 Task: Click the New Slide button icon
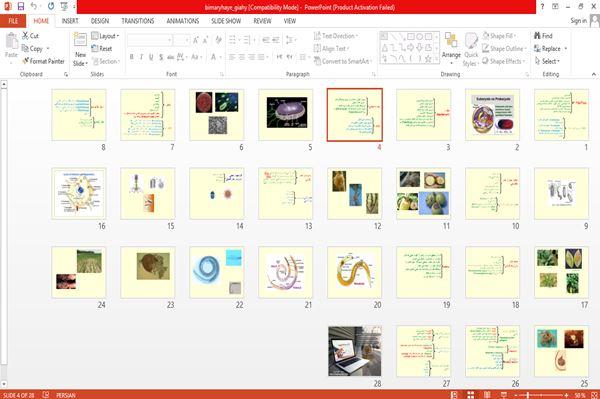pyautogui.click(x=80, y=40)
